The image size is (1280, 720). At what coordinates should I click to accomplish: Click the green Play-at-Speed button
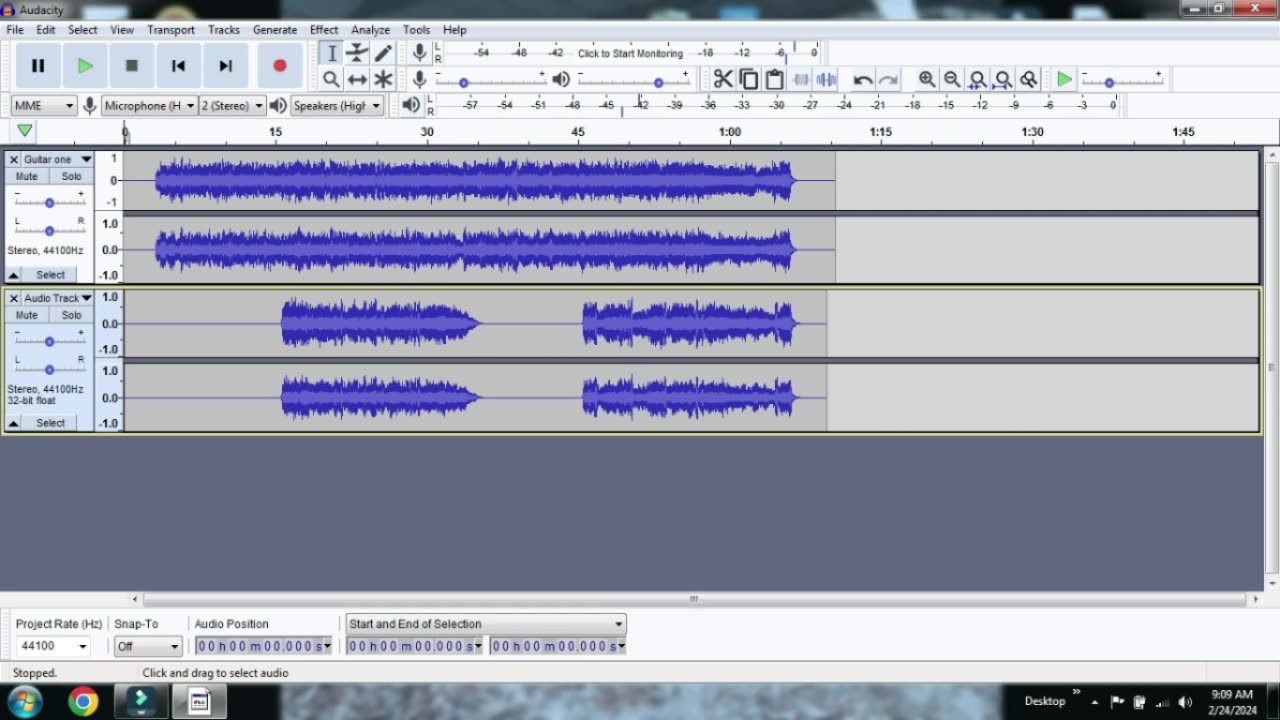1064,79
